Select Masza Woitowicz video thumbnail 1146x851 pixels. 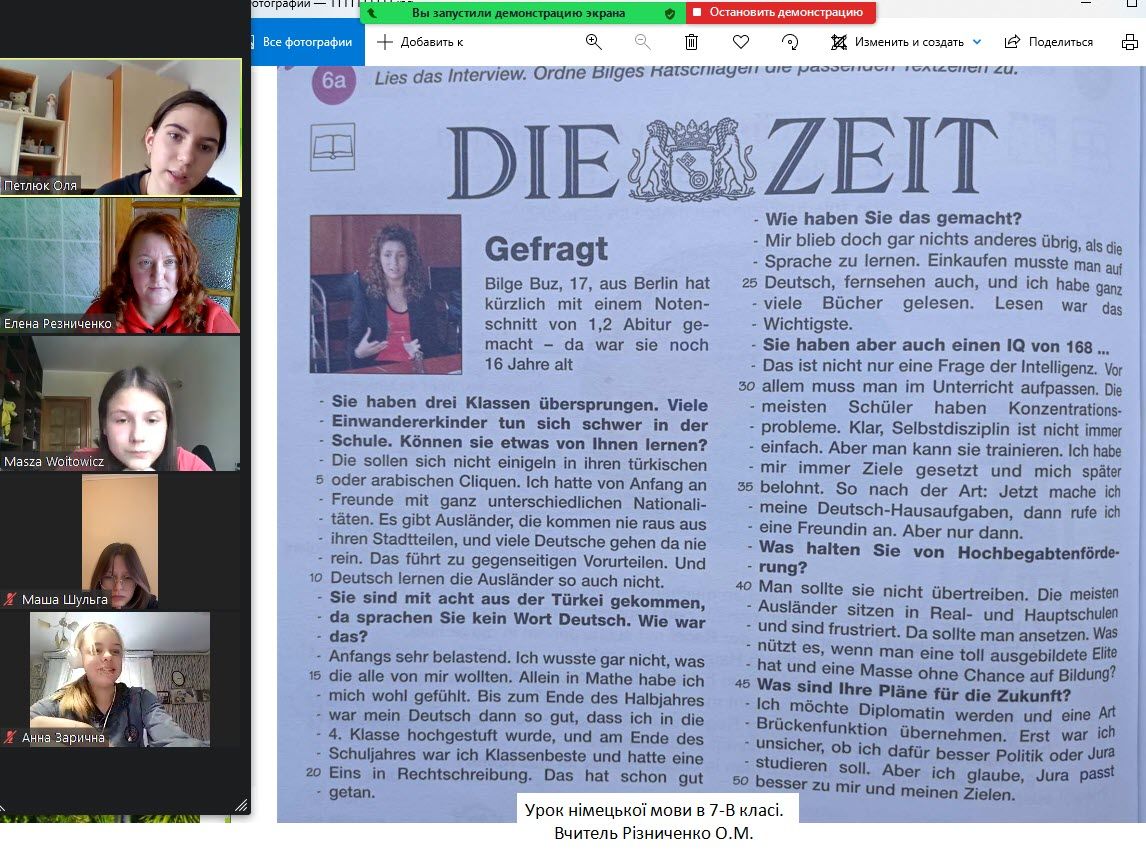pos(120,403)
